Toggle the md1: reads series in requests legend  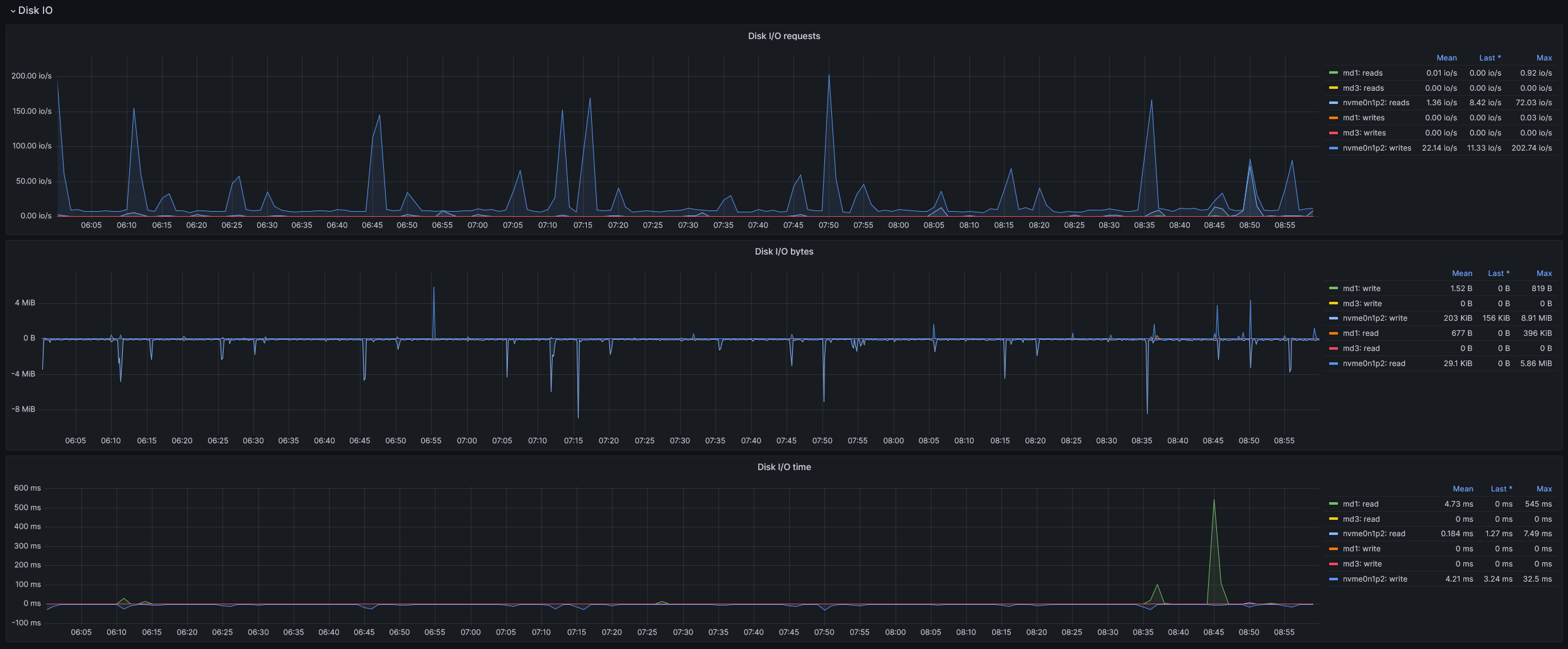tap(1363, 73)
